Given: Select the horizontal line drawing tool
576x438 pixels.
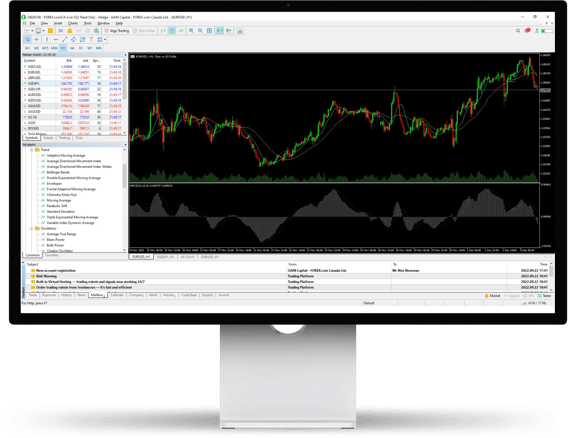Looking at the screenshot, I should point(56,39).
